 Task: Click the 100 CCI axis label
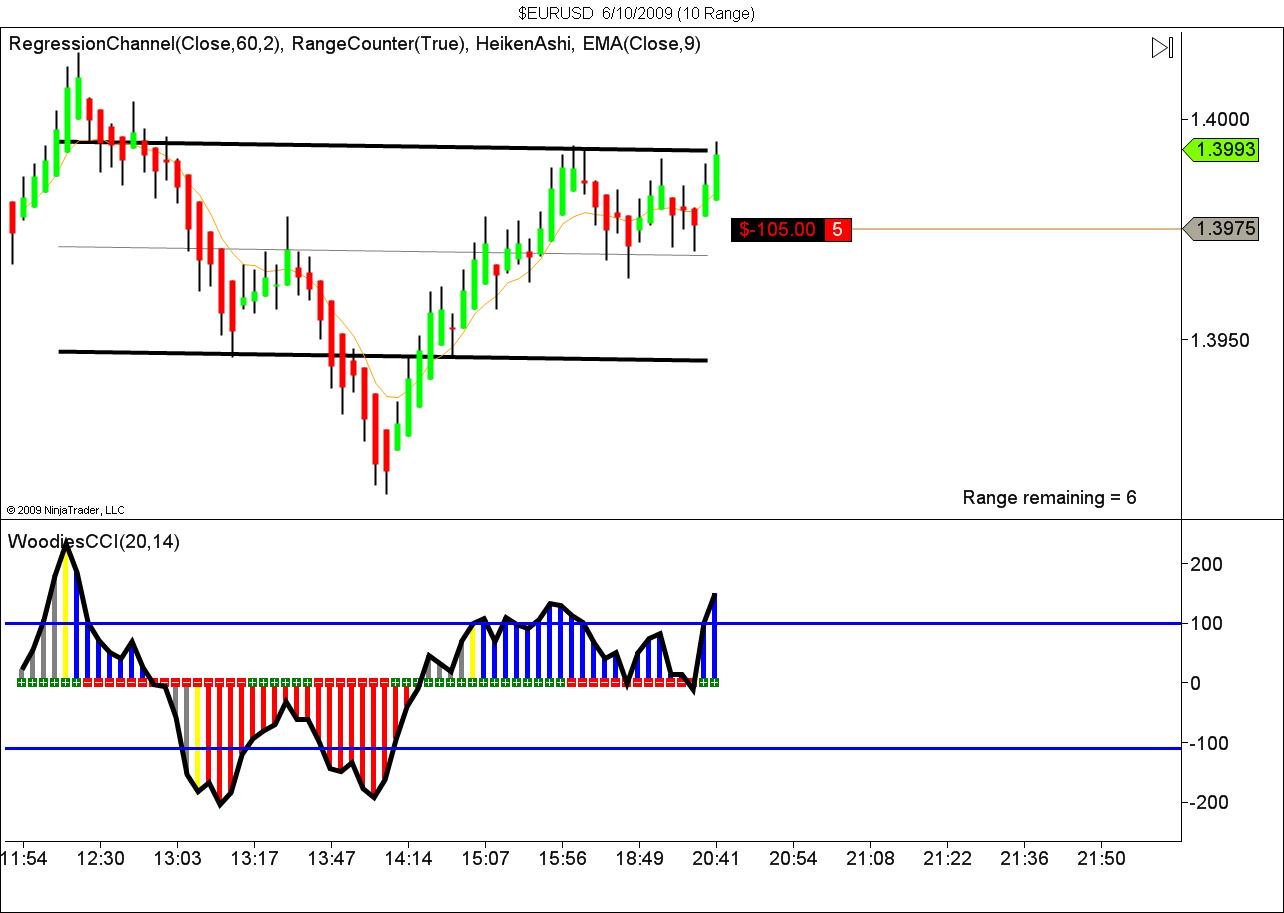click(1207, 624)
